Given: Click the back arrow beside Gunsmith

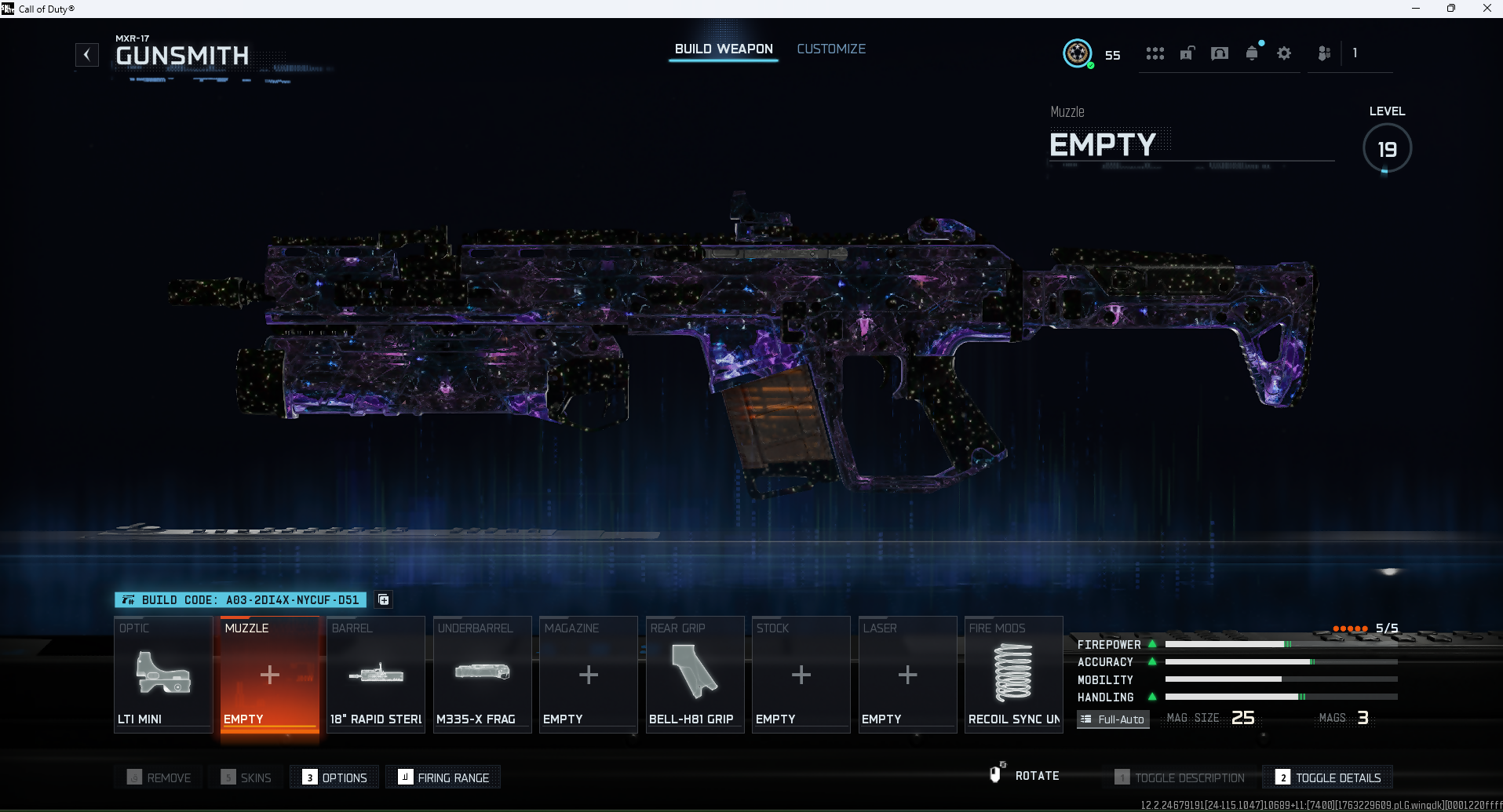Looking at the screenshot, I should (x=87, y=55).
